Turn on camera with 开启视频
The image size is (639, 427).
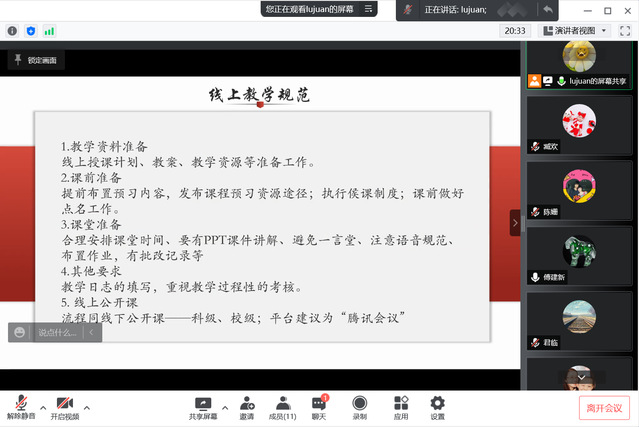[x=66, y=402]
